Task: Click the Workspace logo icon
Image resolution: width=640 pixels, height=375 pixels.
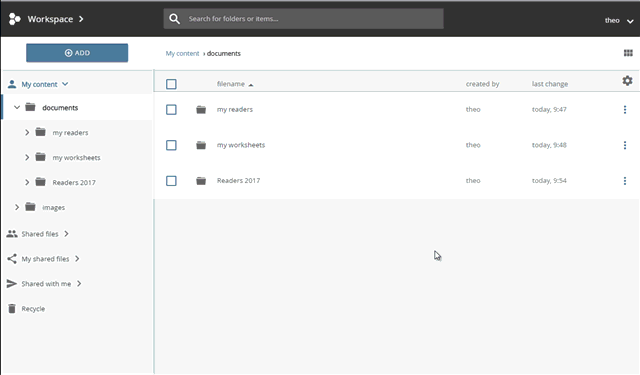Action: point(15,19)
